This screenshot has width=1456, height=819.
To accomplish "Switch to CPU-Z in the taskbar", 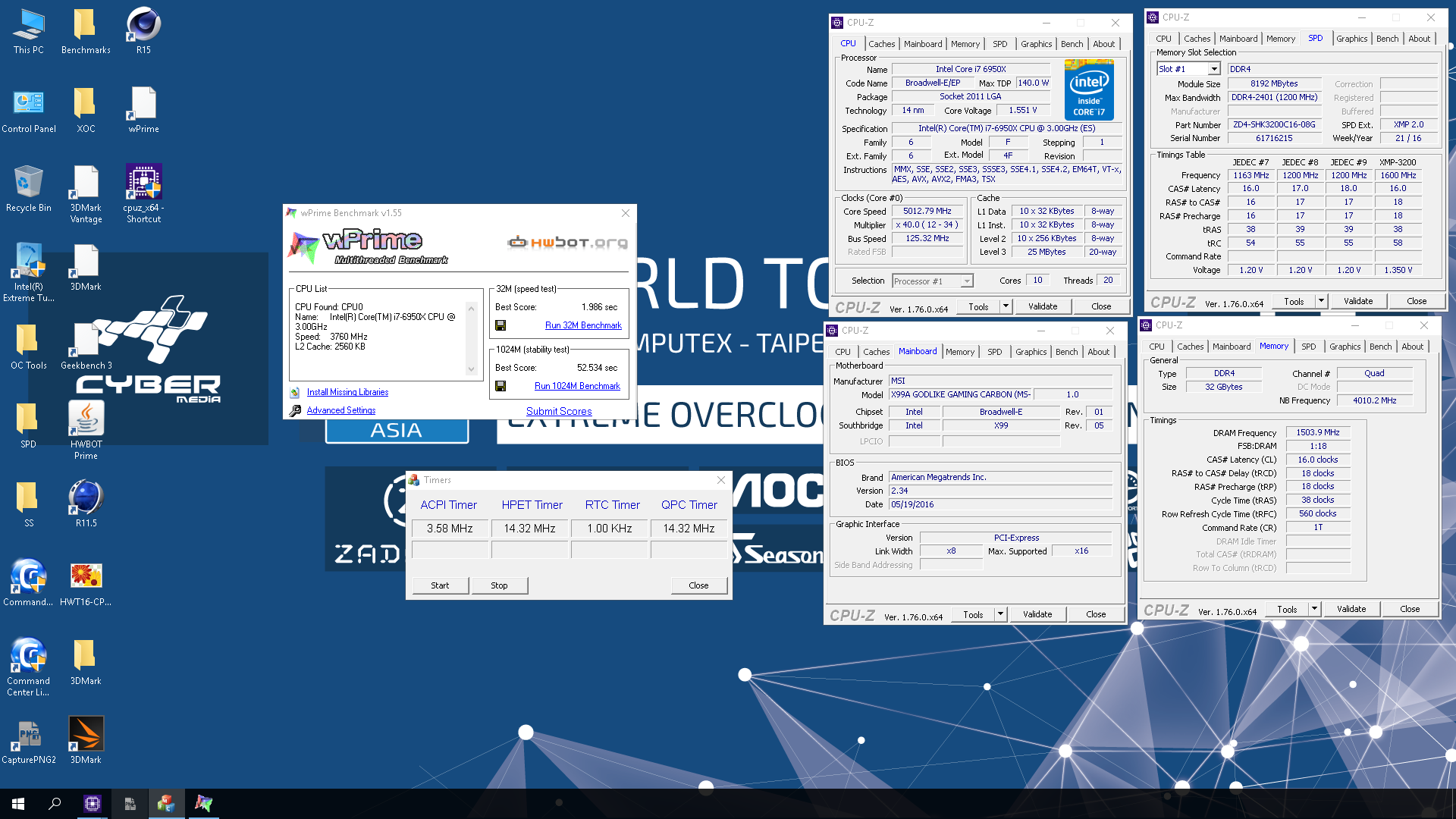I will pos(93,804).
